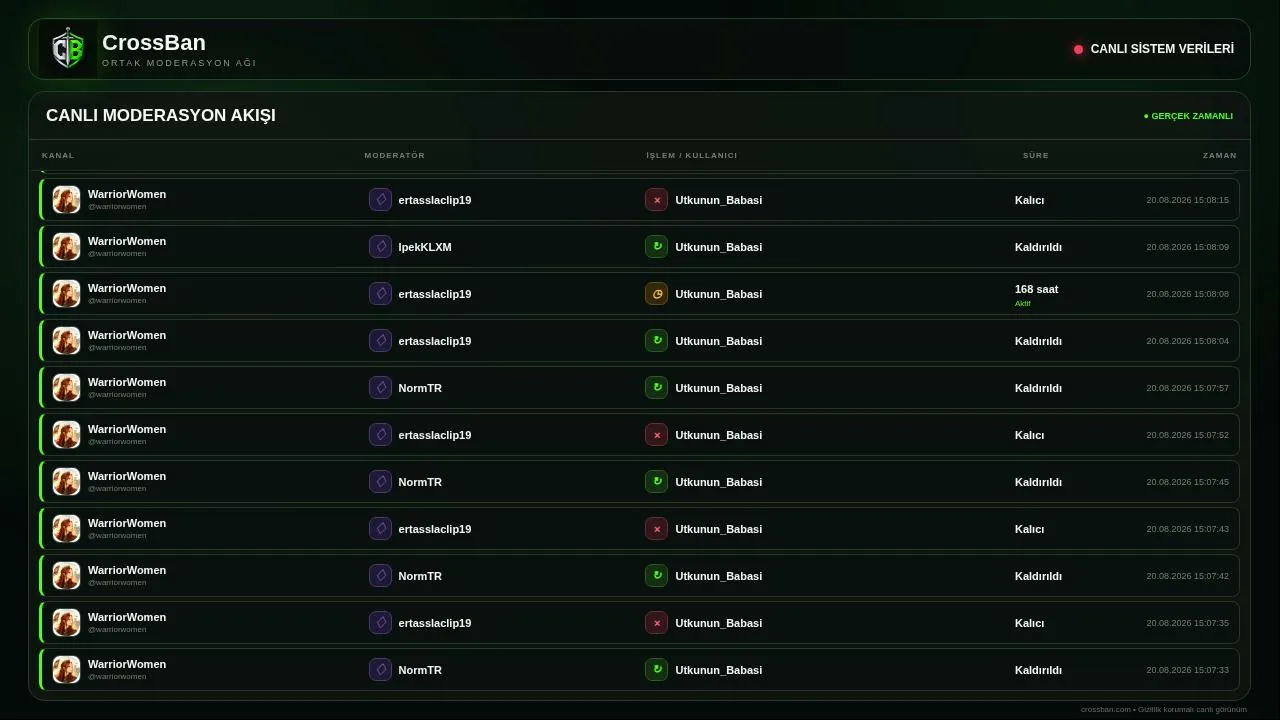Viewport: 1280px width, 720px height.
Task: Click the ZAMAN column header
Action: pos(1220,155)
